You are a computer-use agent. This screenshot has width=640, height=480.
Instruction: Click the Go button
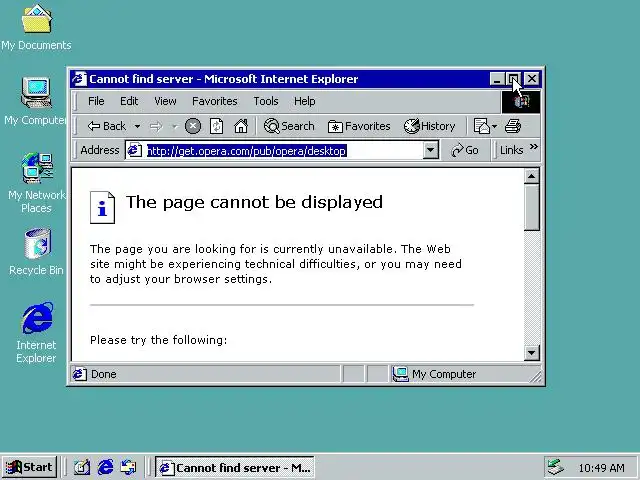click(465, 151)
